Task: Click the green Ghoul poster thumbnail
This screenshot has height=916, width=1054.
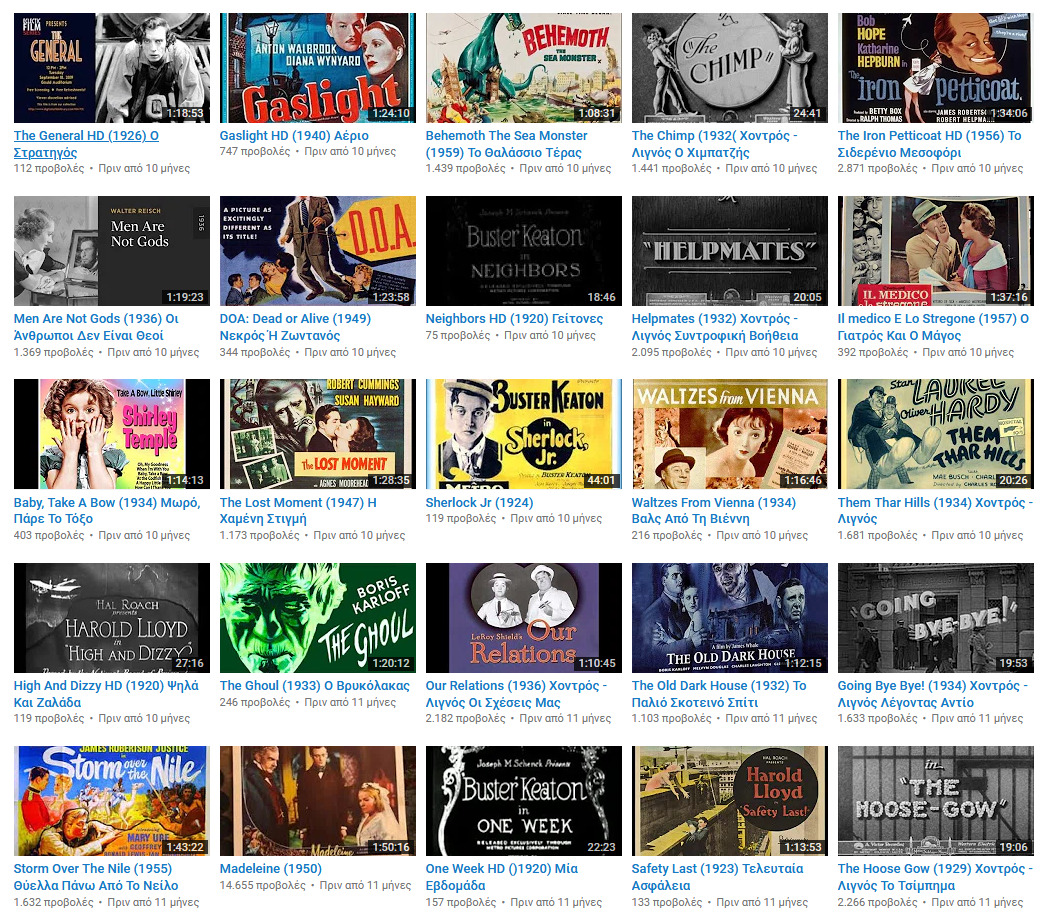Action: [318, 618]
